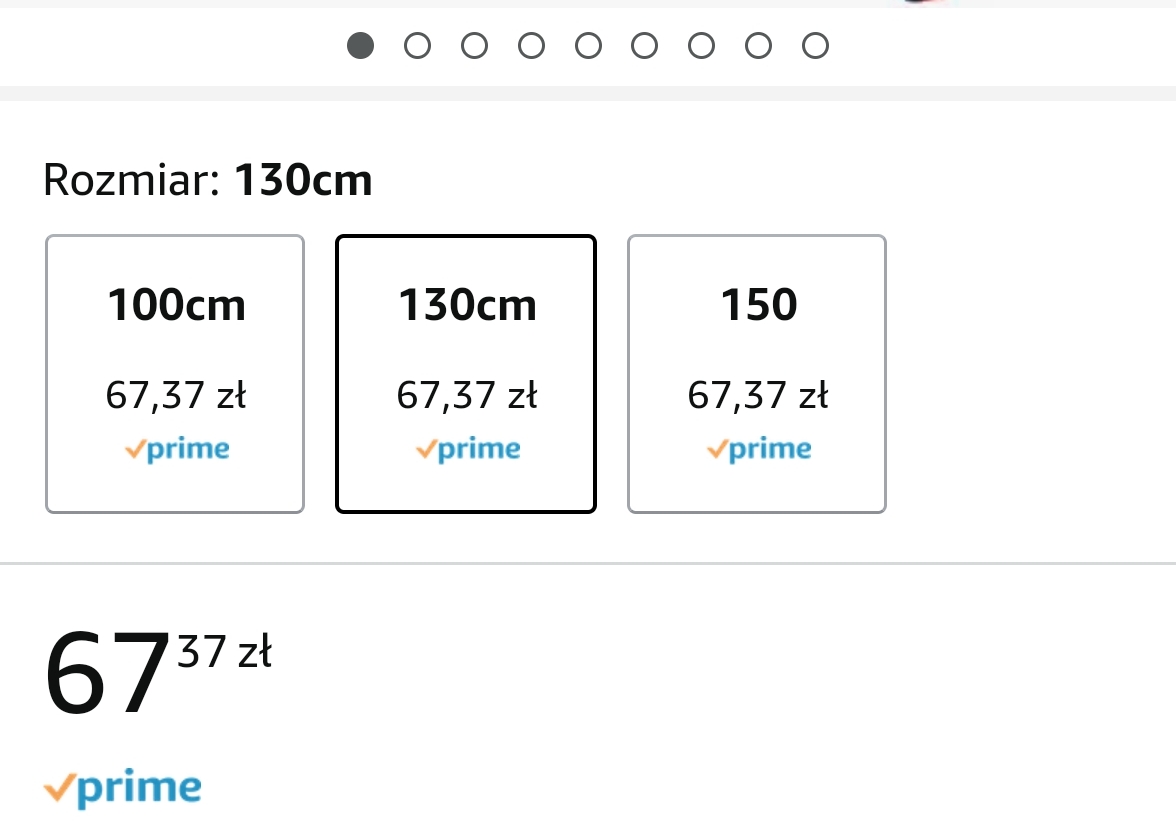1176x834 pixels.
Task: Click the Rozmiar: 130cm label
Action: point(208,181)
